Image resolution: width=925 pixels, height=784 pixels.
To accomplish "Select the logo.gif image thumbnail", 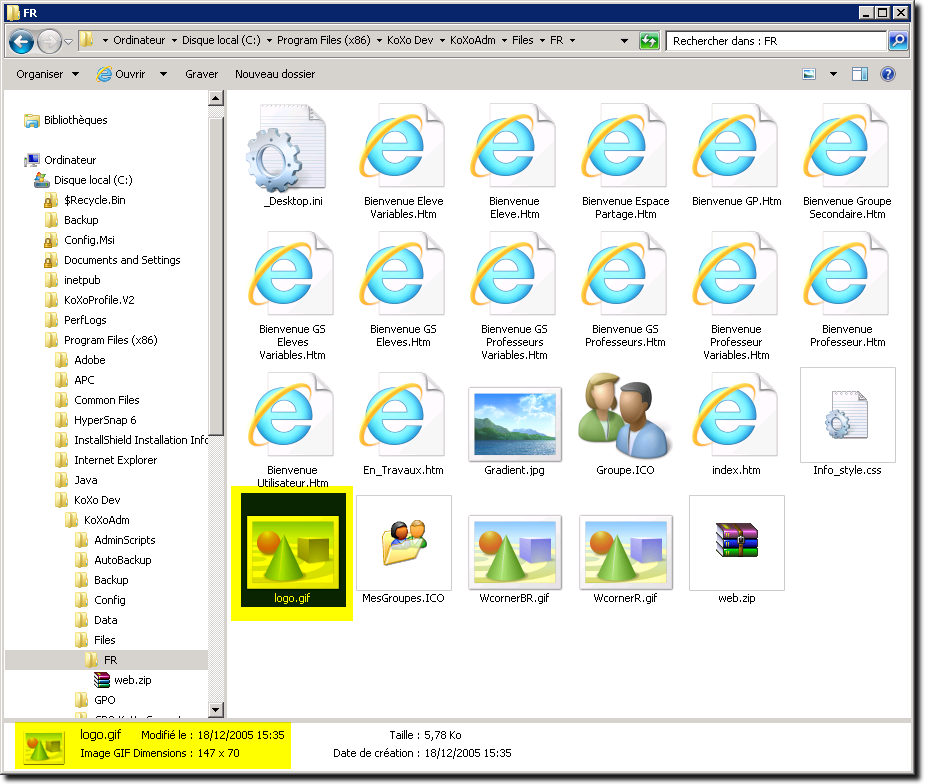I will pos(293,552).
